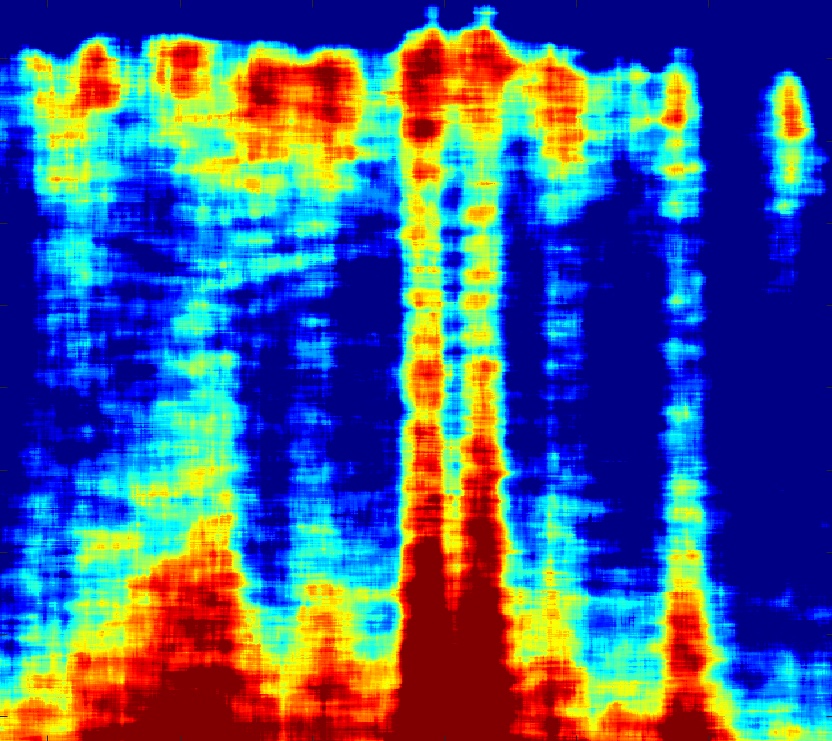This screenshot has height=741, width=832.
Task: Click the solid dark blue top-right corner area
Action: pyautogui.click(x=770, y=30)
